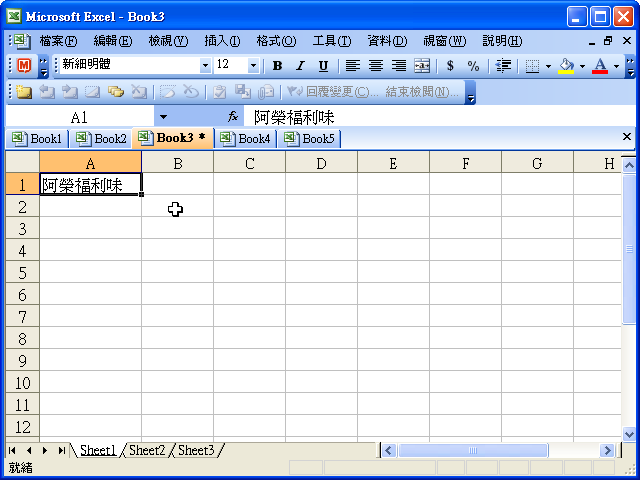Click the formula bar text
Image resolution: width=640 pixels, height=480 pixels.
[x=294, y=118]
